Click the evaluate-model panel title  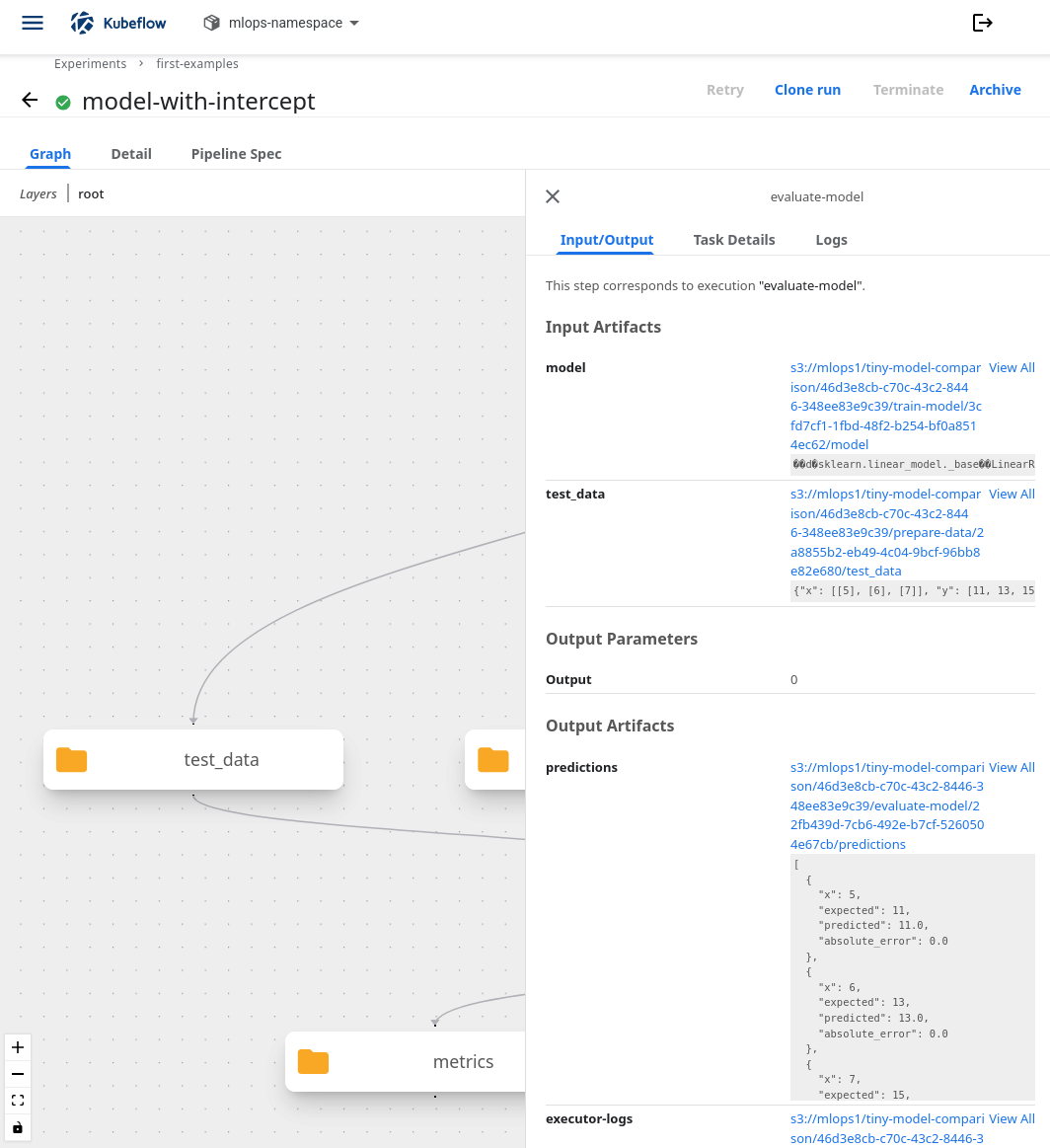pyautogui.click(x=816, y=196)
